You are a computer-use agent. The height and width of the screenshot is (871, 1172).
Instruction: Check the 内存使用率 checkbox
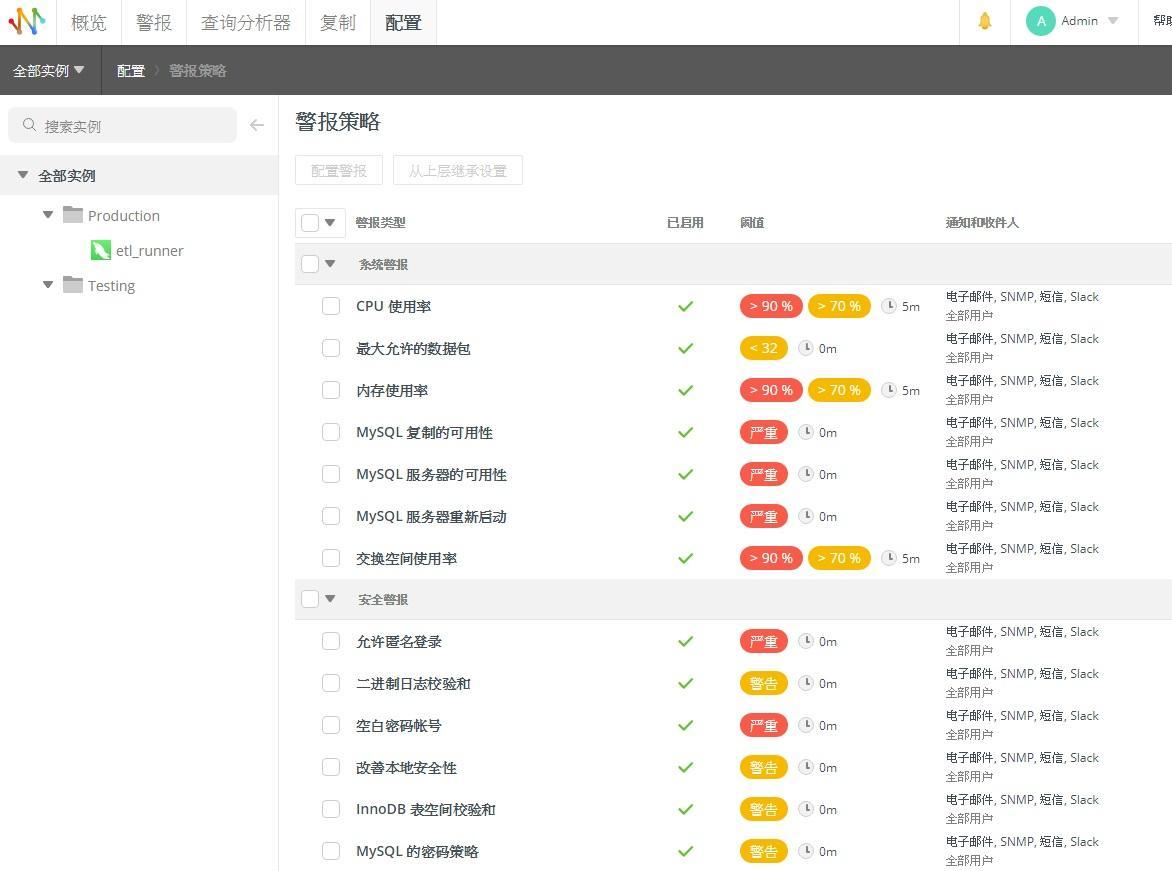[x=331, y=390]
